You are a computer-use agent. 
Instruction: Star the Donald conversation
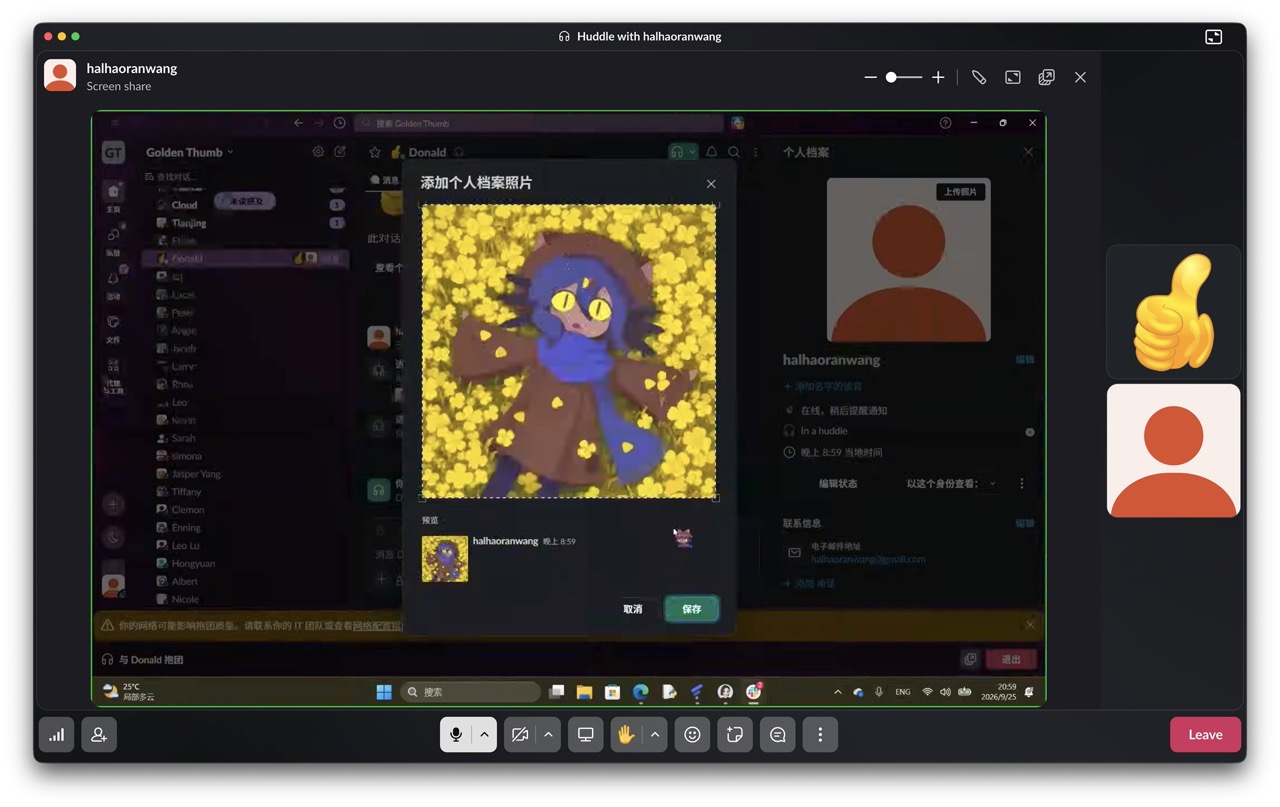point(375,152)
